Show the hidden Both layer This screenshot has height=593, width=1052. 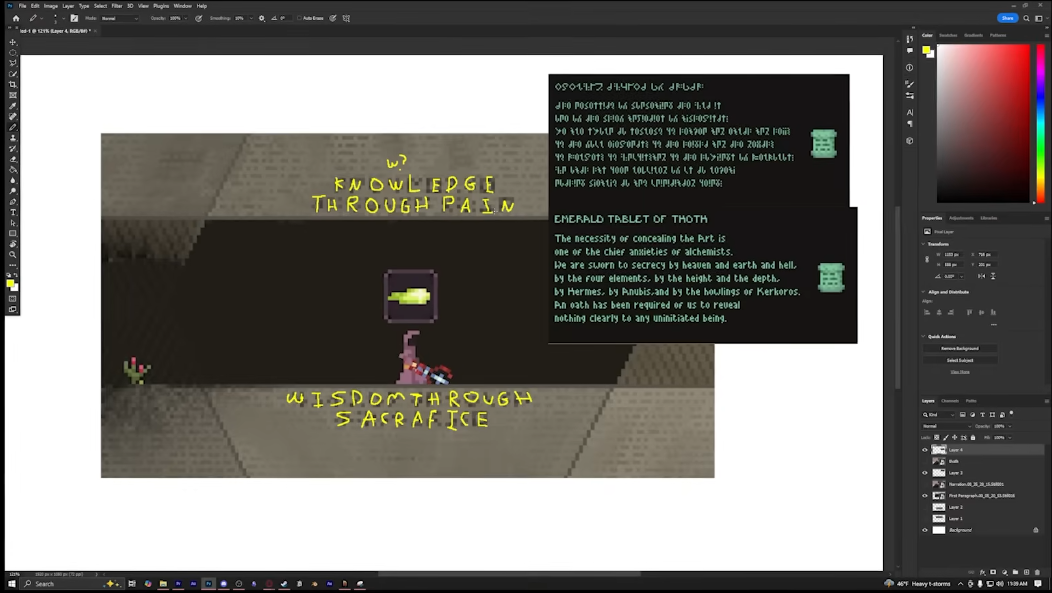click(925, 462)
